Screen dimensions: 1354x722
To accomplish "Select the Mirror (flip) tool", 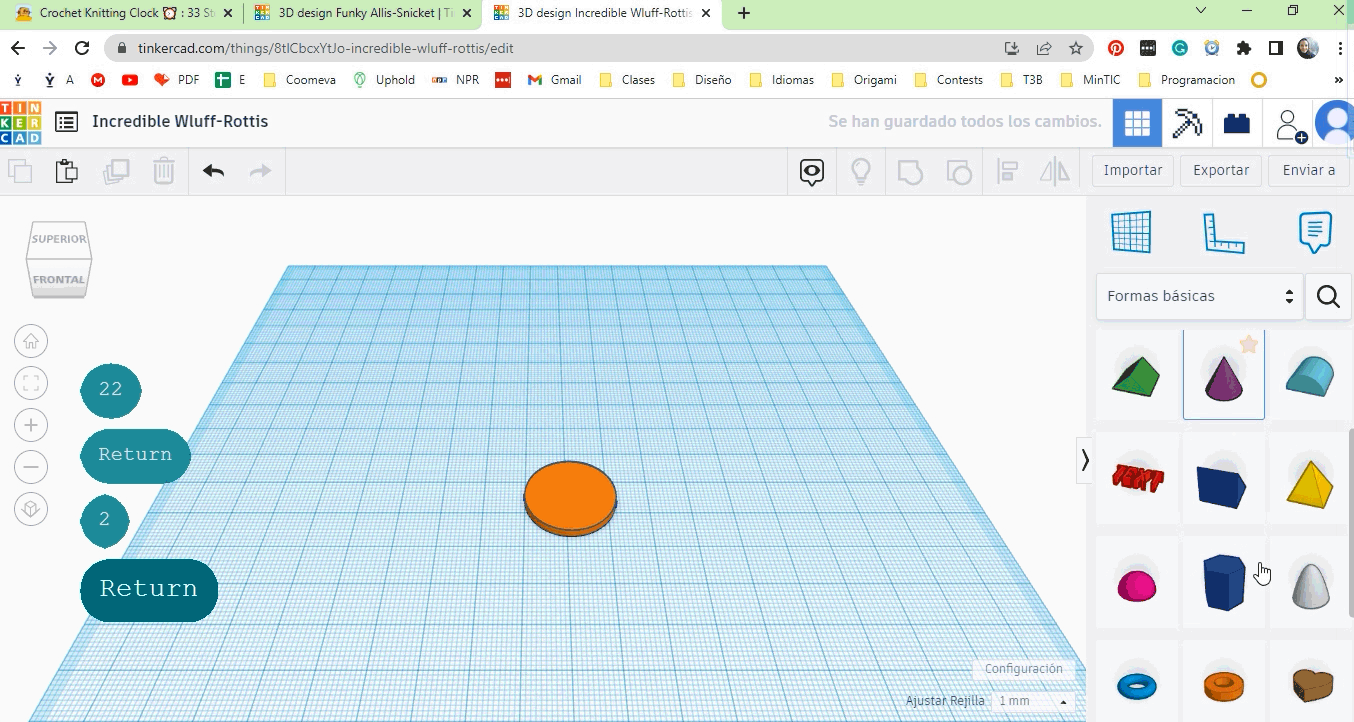I will [x=1053, y=170].
